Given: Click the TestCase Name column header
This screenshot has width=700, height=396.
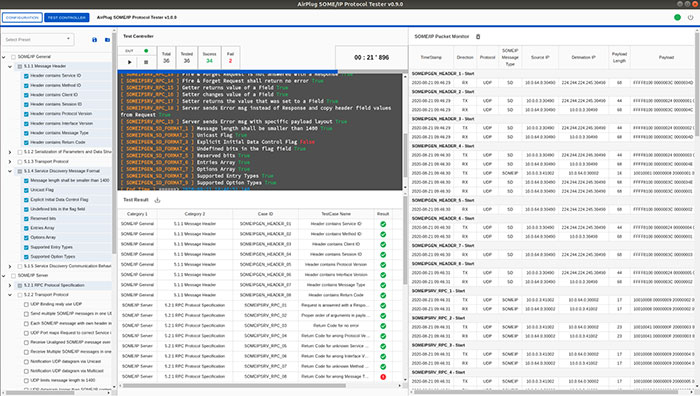Looking at the screenshot, I should click(336, 214).
